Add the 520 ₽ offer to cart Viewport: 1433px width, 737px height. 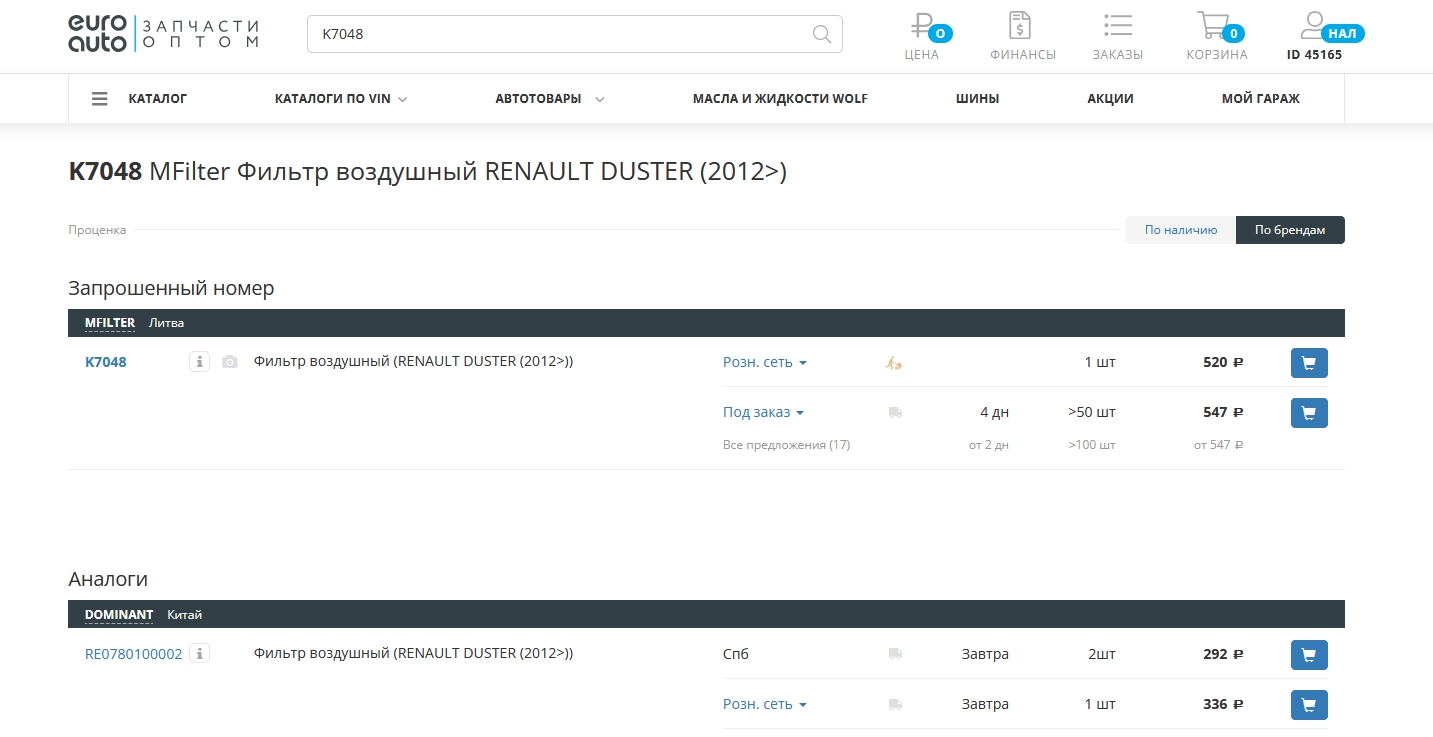[1309, 363]
